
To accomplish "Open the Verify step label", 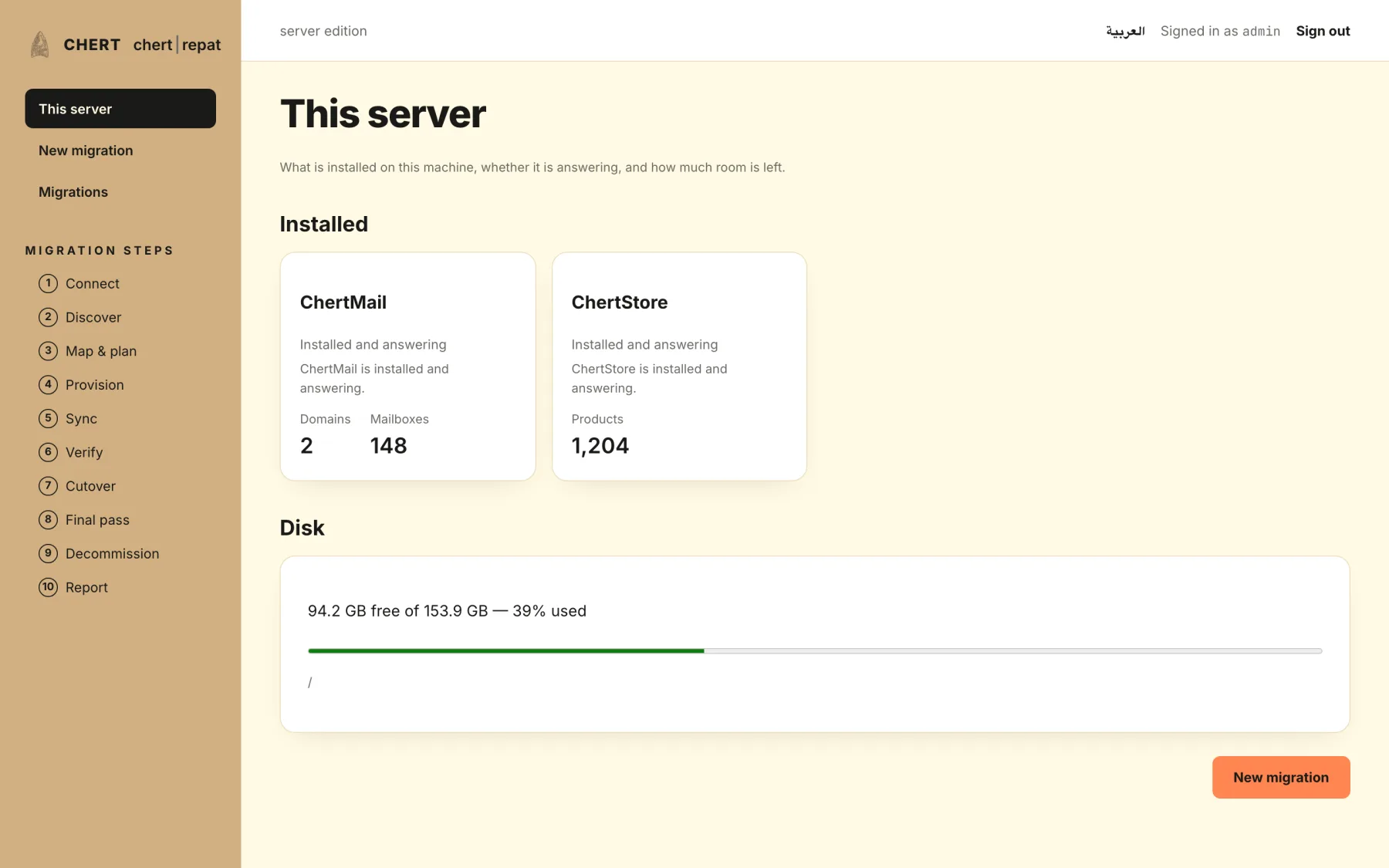I will point(84,452).
